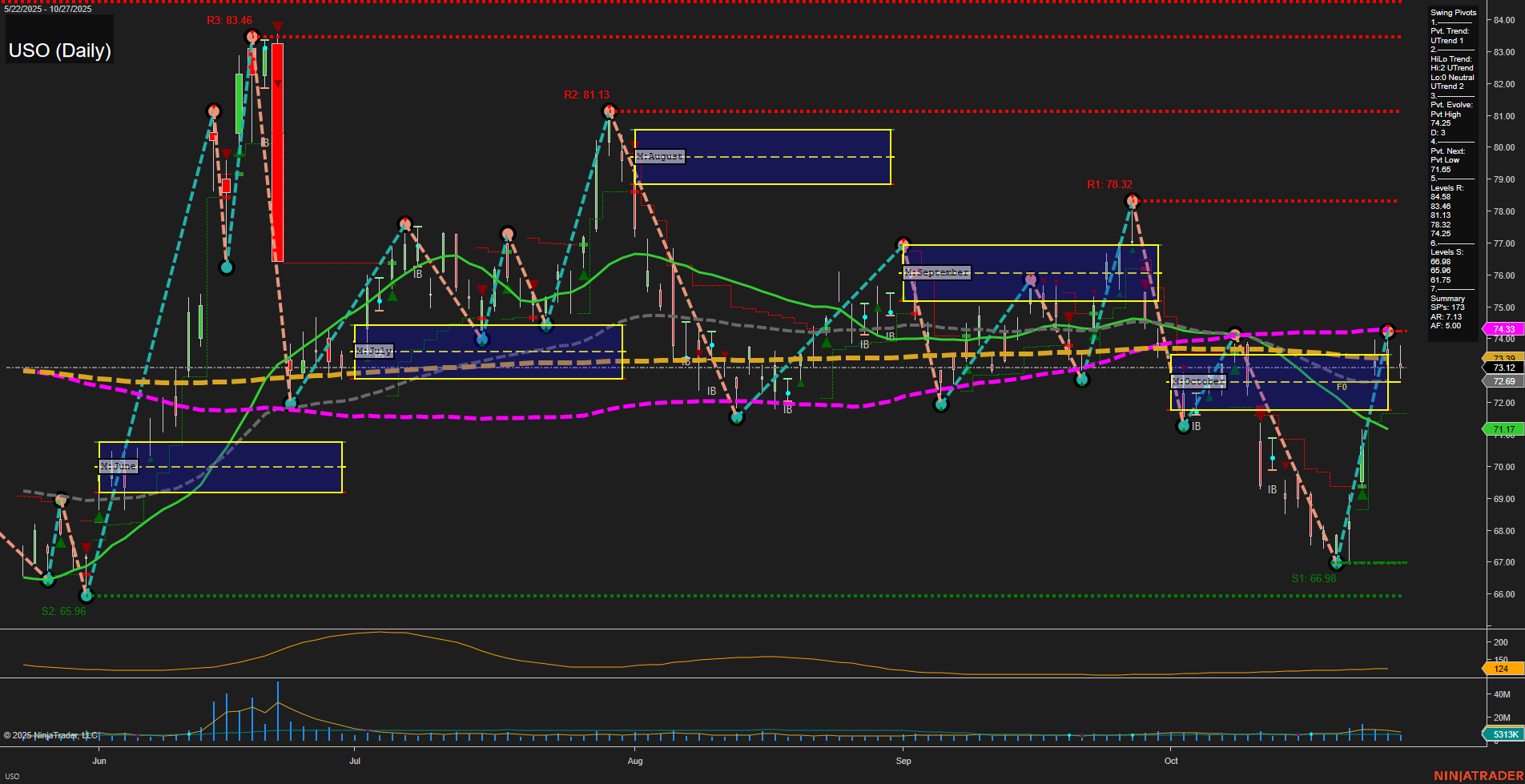1525x784 pixels.
Task: Select the dark red down-triangle below M:October box
Action: coord(1261,414)
